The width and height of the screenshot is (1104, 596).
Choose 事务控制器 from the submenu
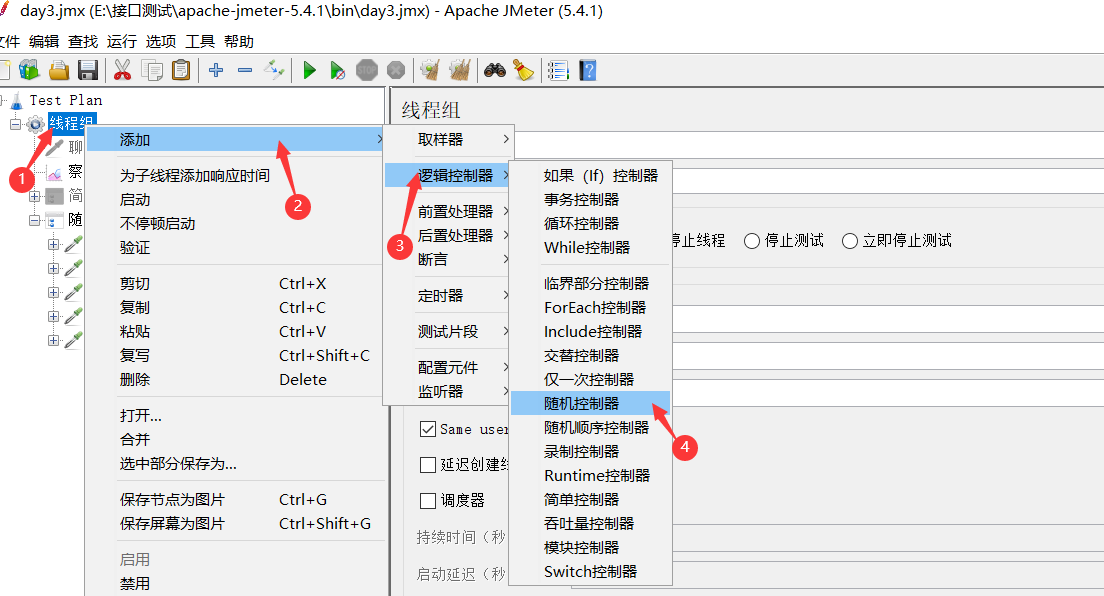(x=590, y=199)
